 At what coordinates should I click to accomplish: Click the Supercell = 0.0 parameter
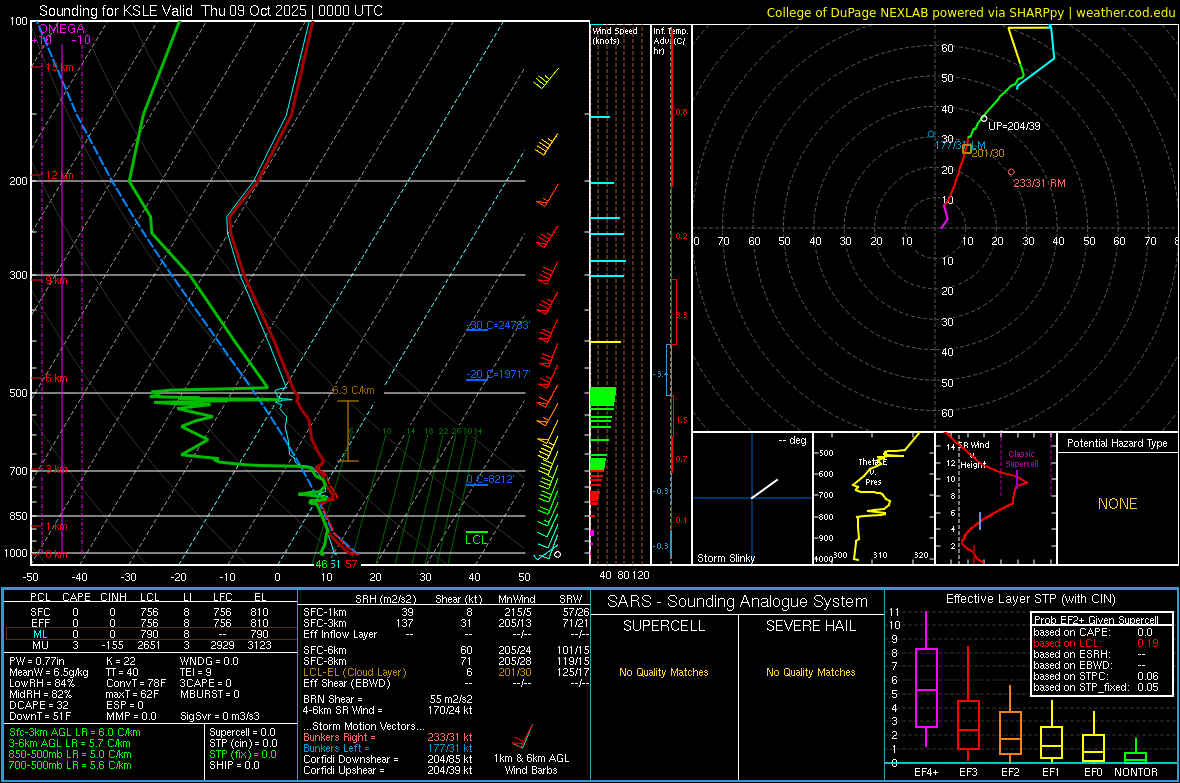pyautogui.click(x=242, y=732)
